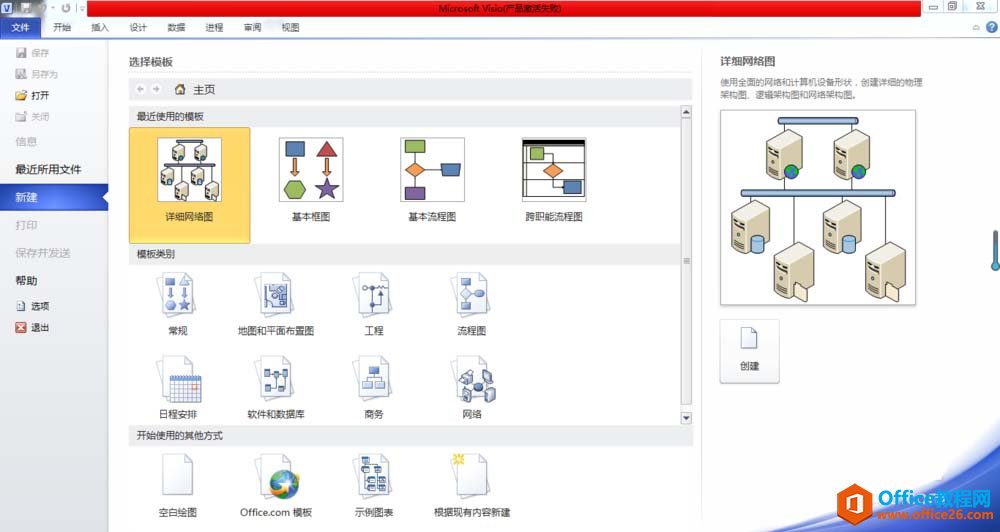Switch to the 进程 ribbon tab
The image size is (1000, 532).
214,27
